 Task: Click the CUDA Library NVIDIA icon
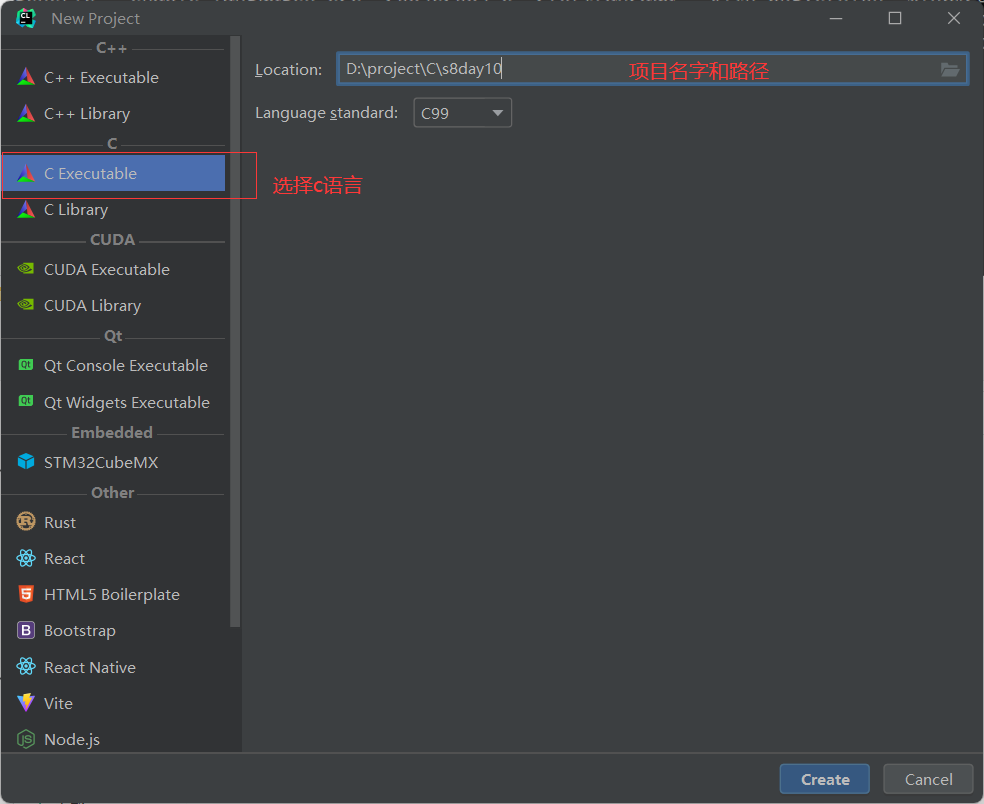(26, 304)
